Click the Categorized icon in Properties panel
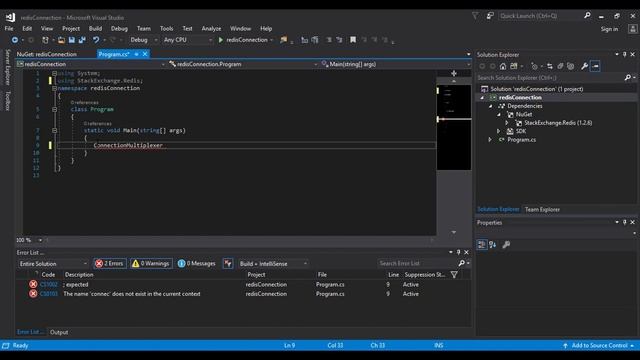 coord(482,244)
